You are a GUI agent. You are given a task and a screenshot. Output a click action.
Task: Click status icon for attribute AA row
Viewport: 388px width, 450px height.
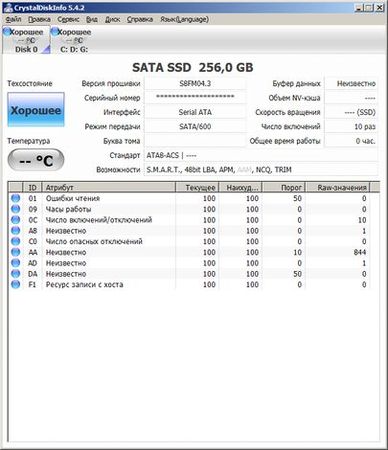click(x=16, y=252)
